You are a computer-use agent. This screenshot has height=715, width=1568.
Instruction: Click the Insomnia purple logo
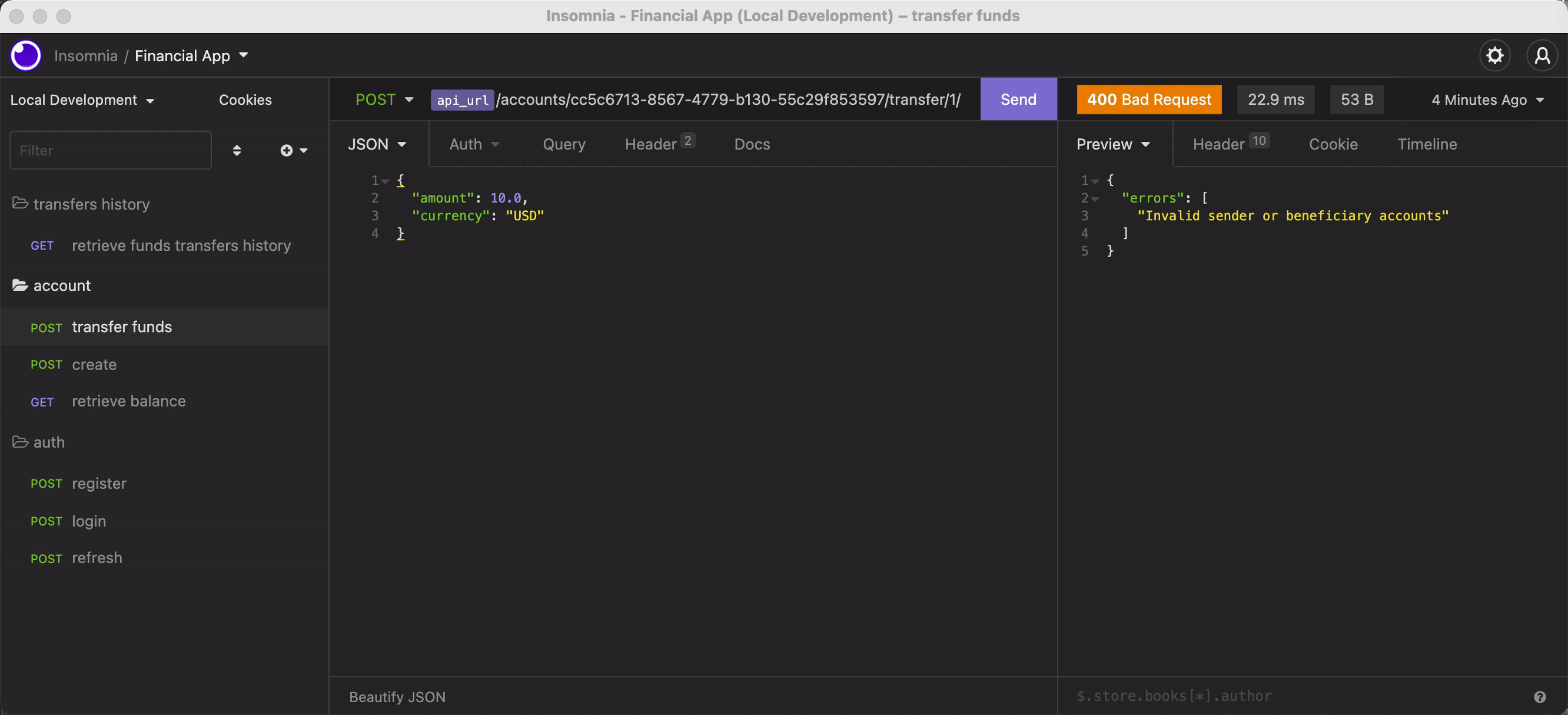tap(26, 56)
